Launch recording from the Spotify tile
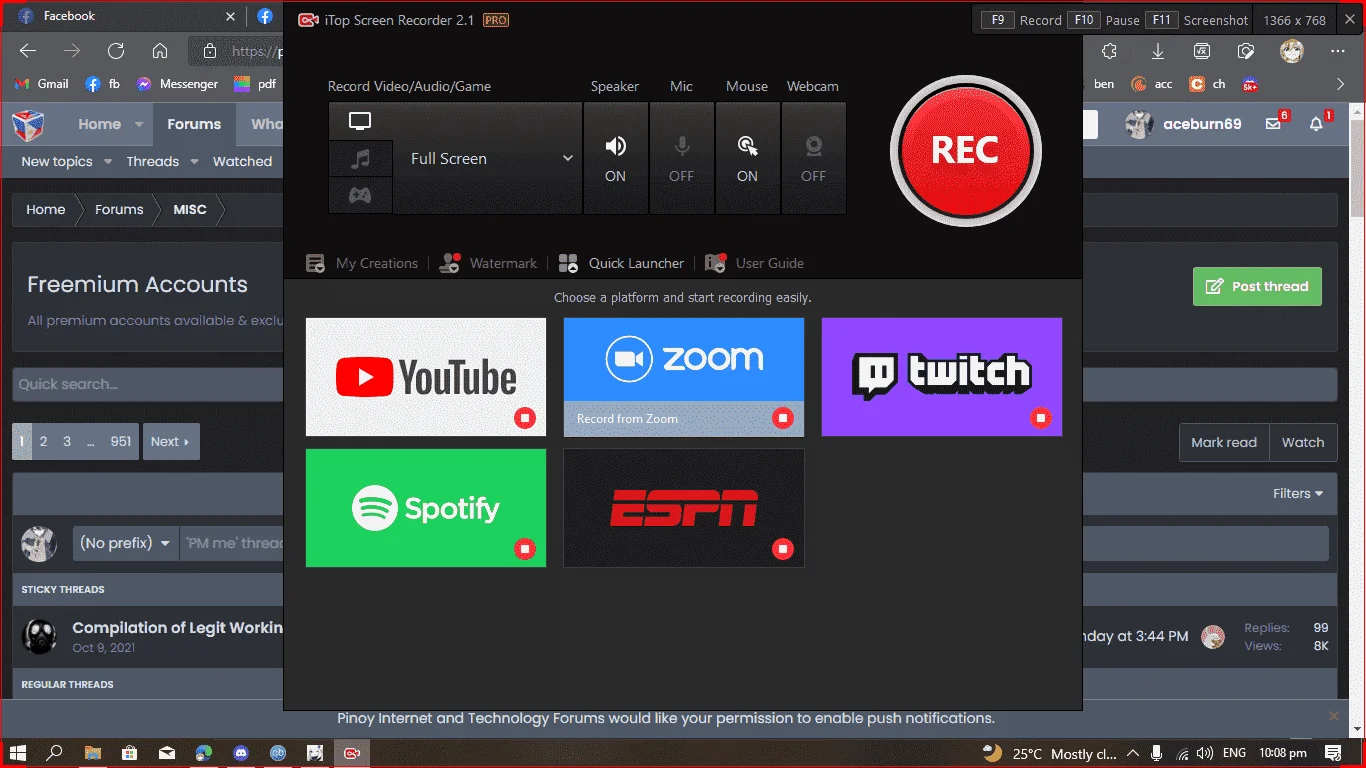1366x768 pixels. (426, 508)
